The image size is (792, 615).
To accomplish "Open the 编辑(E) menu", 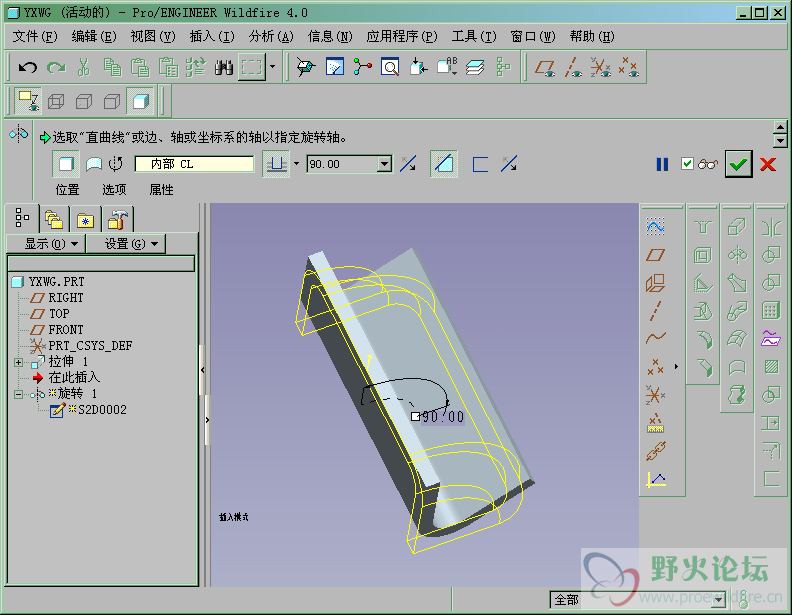I will pos(94,36).
